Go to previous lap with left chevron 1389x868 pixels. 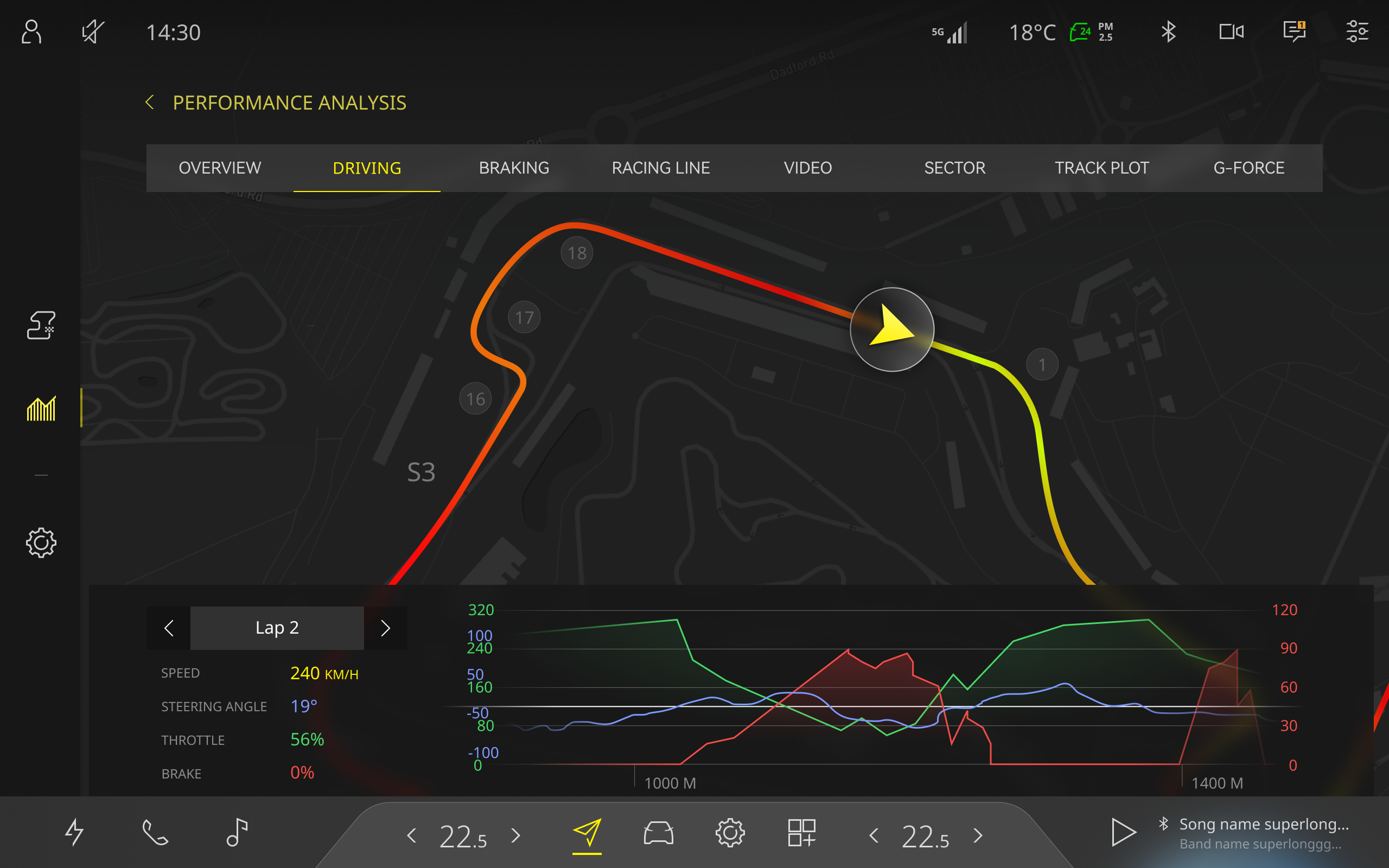pyautogui.click(x=169, y=628)
